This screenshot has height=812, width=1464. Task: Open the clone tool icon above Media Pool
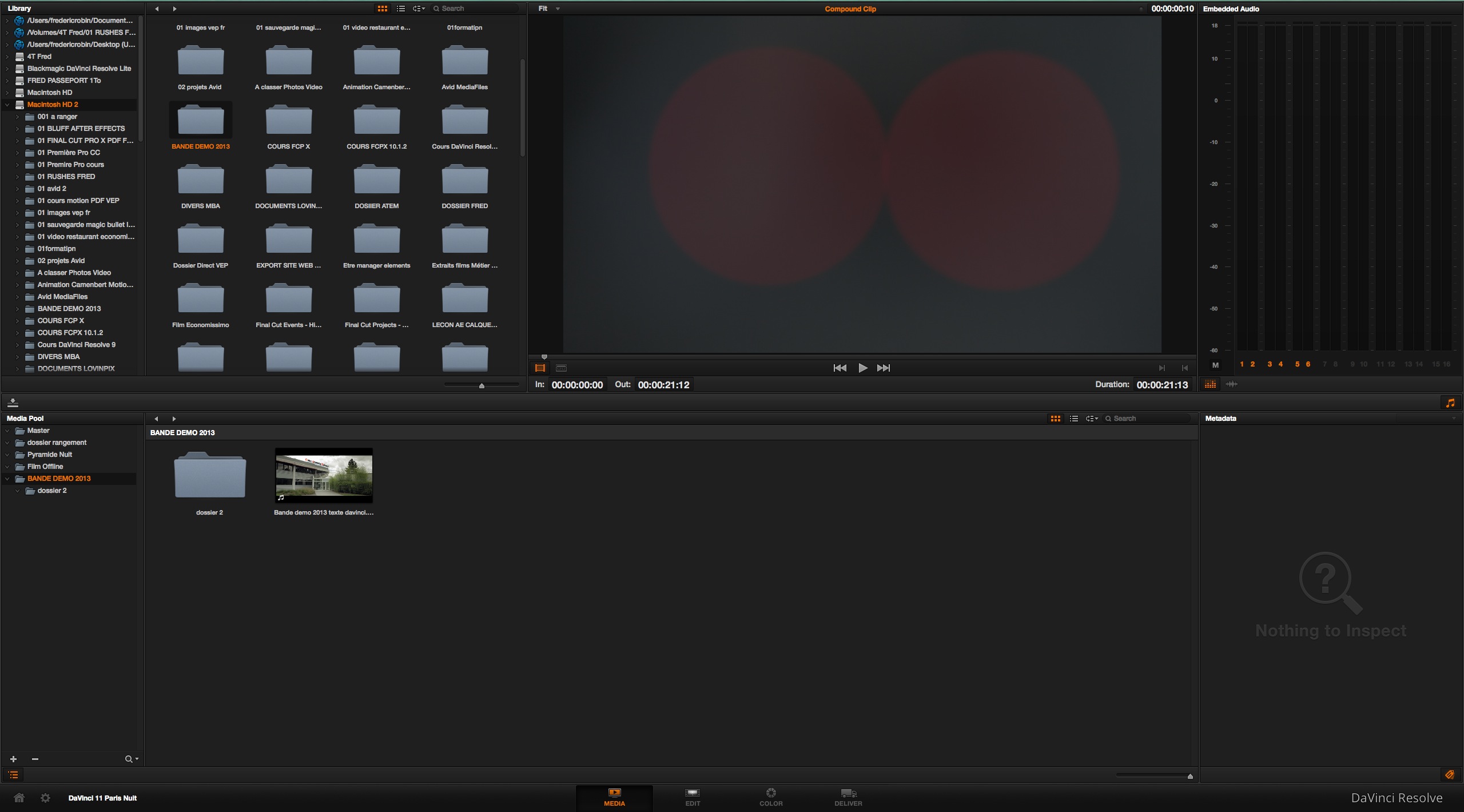coord(13,403)
